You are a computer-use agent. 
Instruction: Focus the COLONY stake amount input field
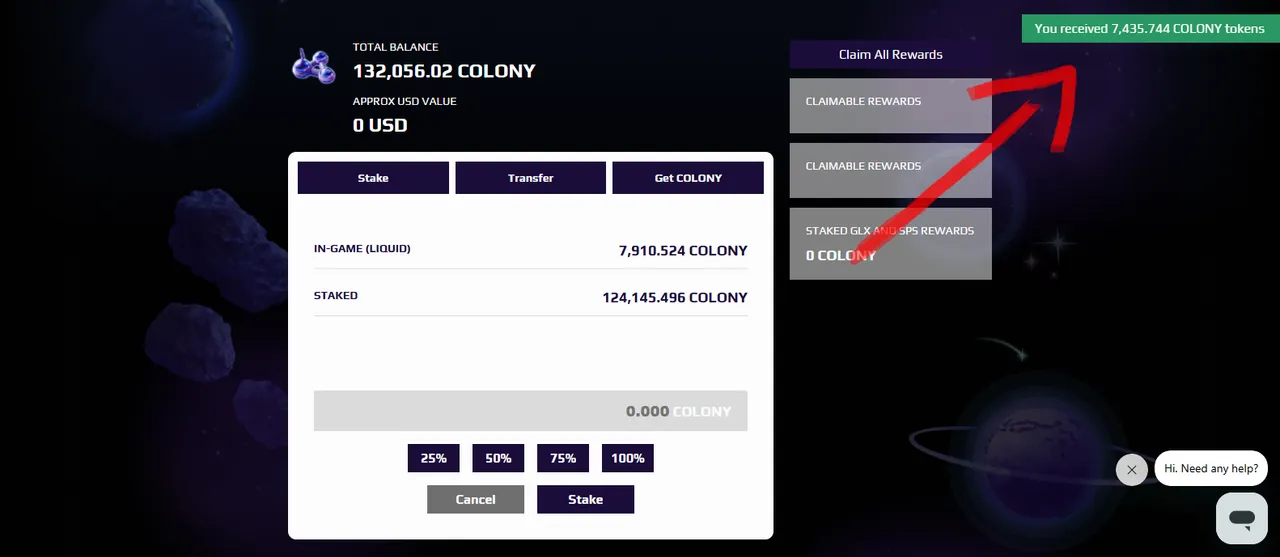click(x=530, y=411)
